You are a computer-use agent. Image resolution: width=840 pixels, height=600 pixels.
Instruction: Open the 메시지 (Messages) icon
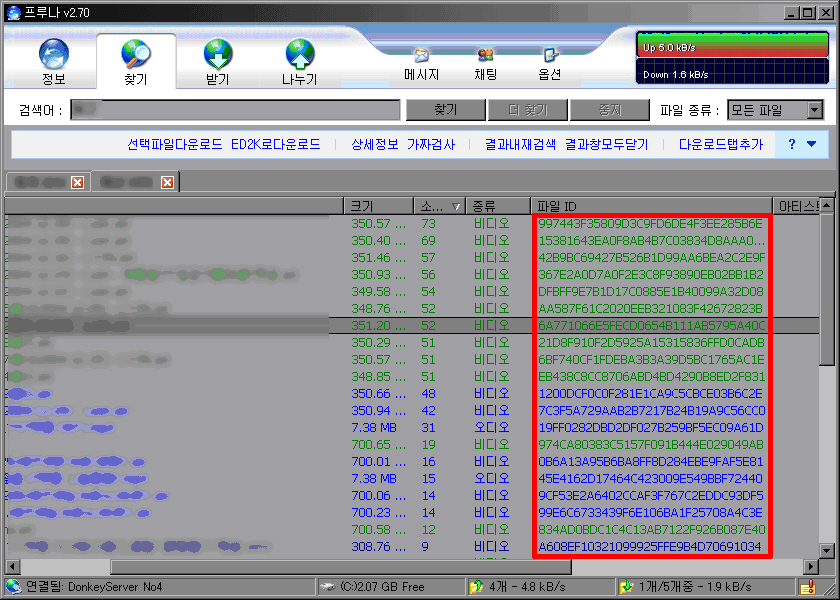pos(421,63)
